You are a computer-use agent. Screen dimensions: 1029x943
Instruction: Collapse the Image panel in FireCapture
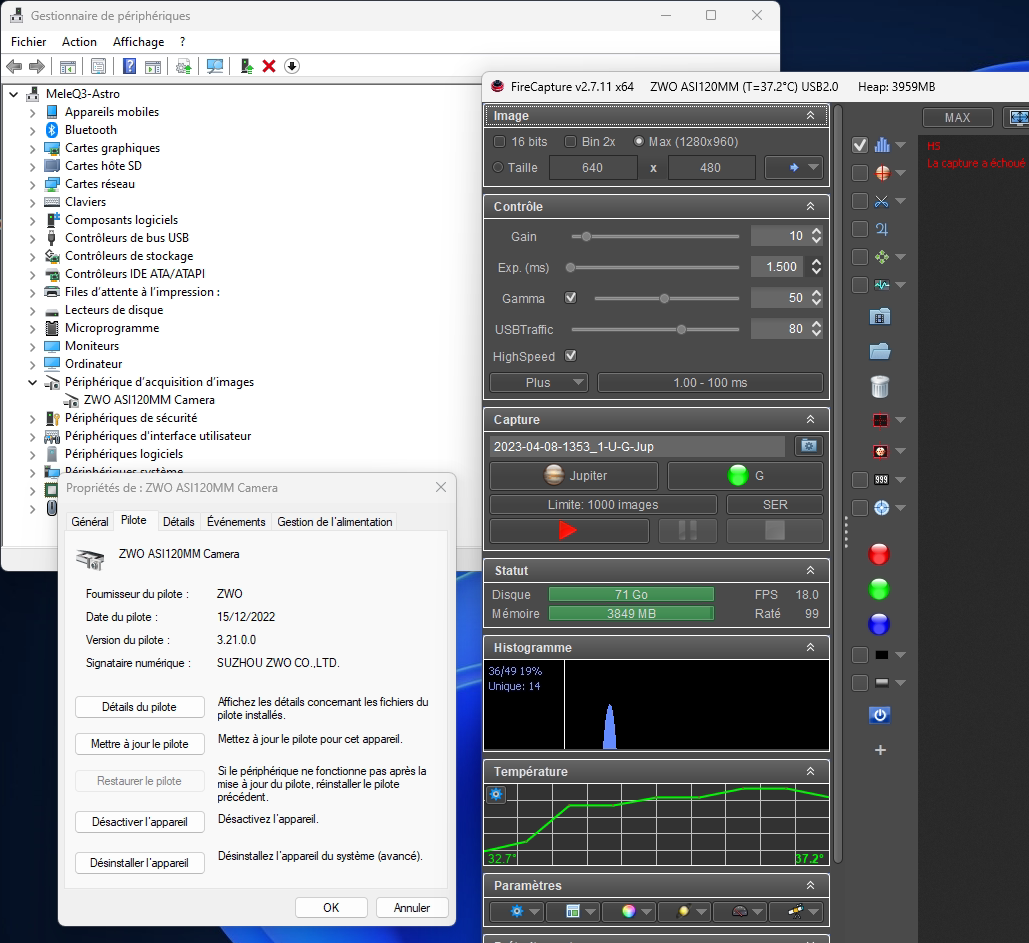[810, 115]
